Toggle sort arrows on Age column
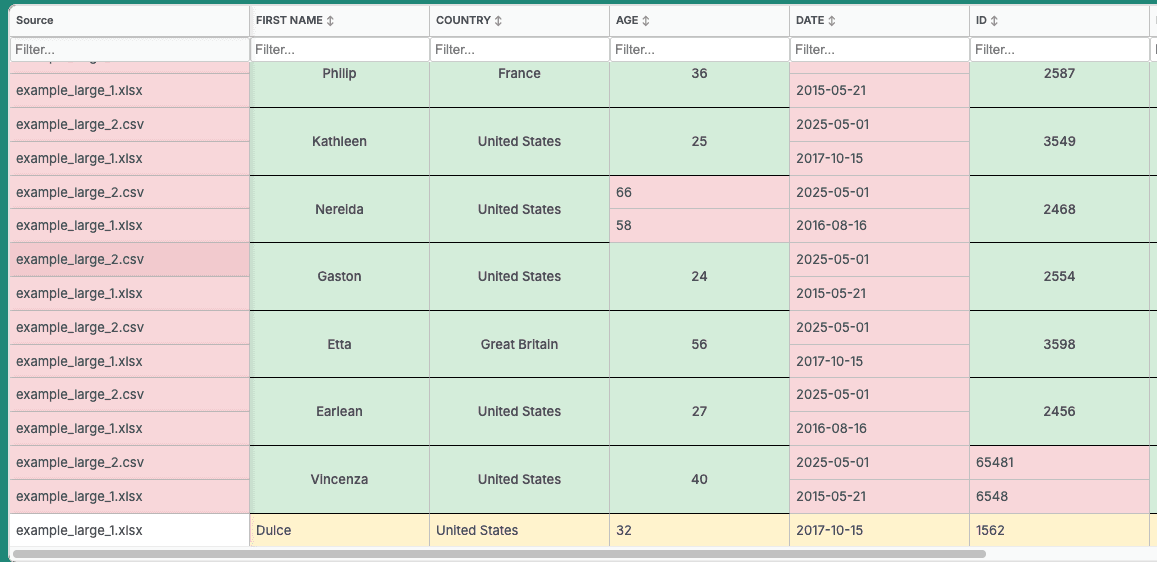Screen dimensions: 1157x562 pyautogui.click(x=646, y=21)
